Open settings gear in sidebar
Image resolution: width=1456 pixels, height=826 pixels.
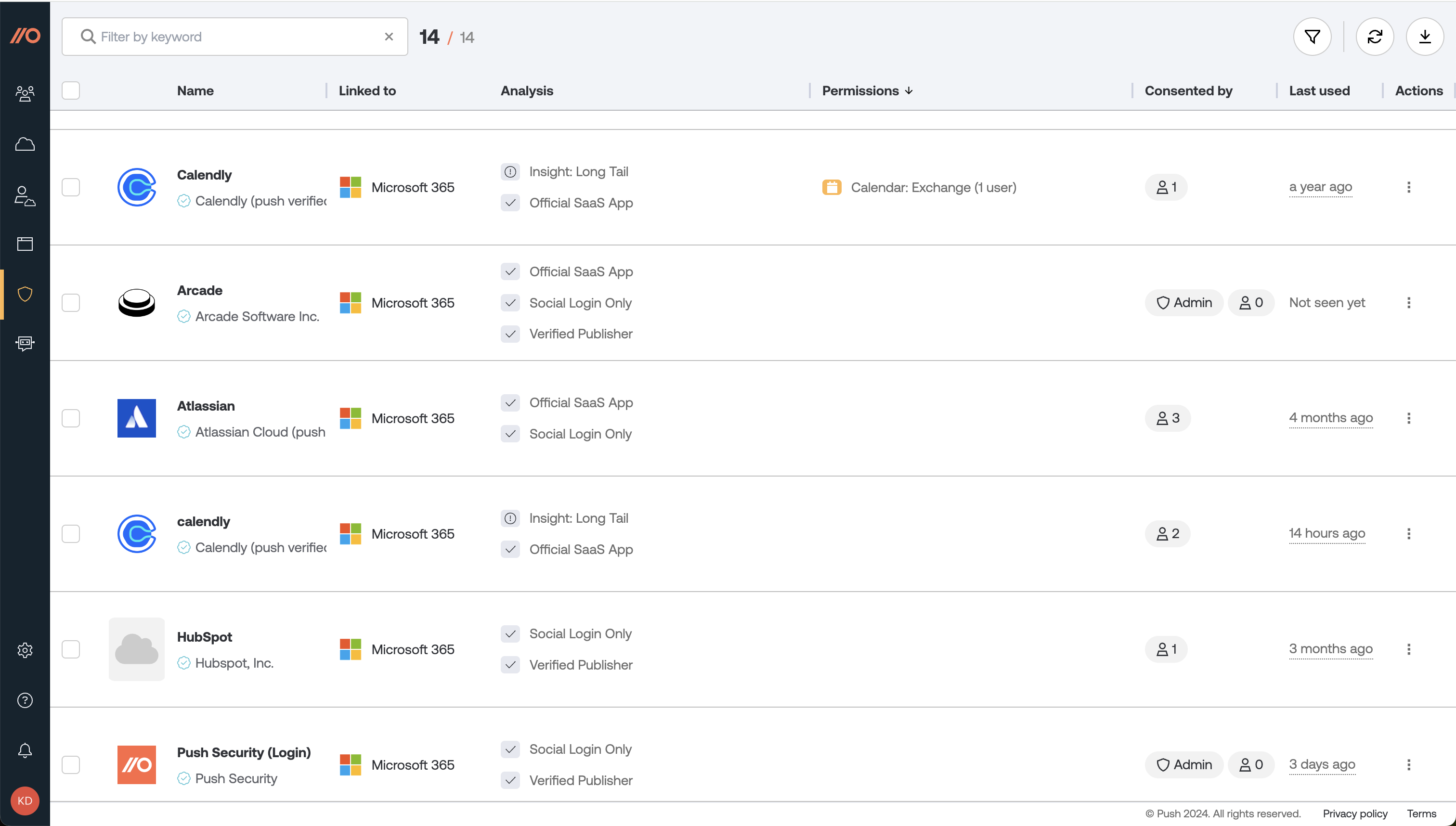(25, 650)
